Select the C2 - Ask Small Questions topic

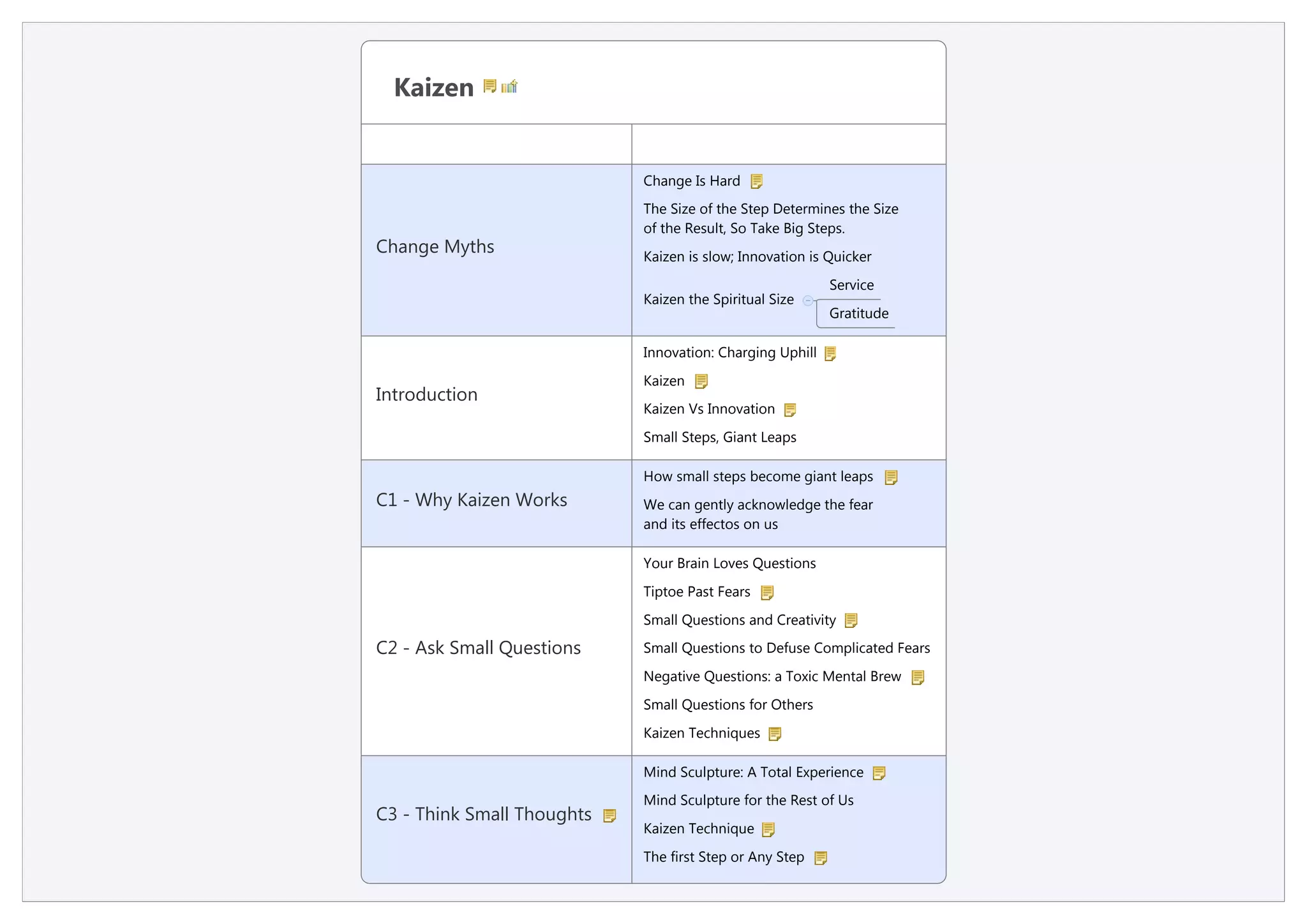point(478,648)
